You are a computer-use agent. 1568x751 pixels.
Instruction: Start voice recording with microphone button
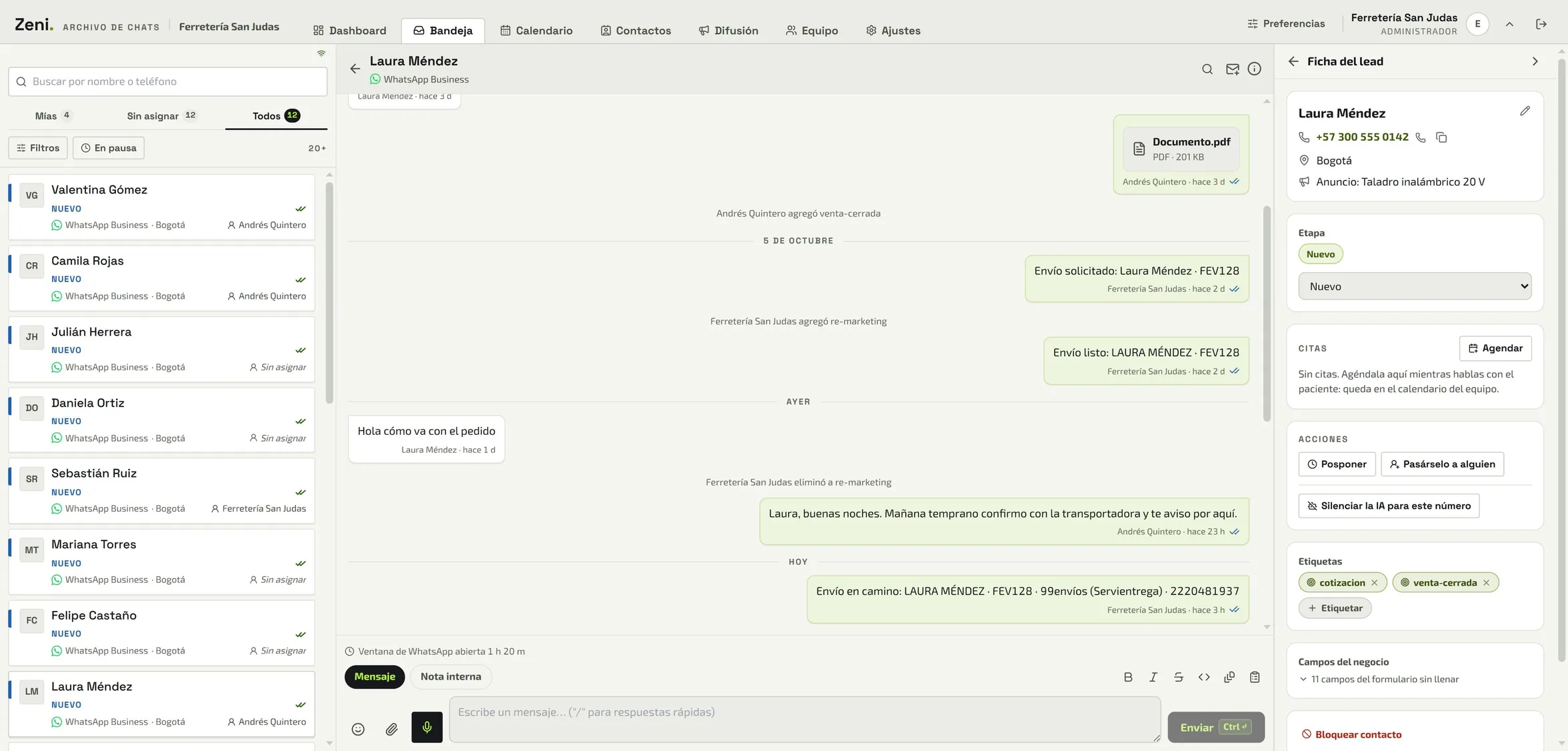pyautogui.click(x=427, y=727)
